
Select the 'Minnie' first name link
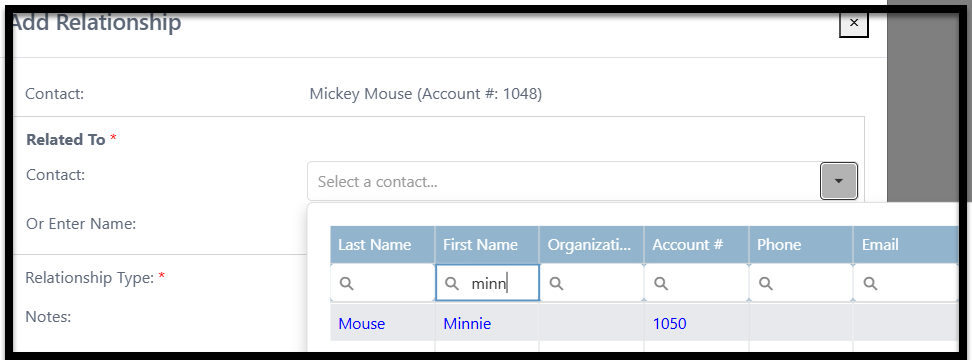coord(467,323)
